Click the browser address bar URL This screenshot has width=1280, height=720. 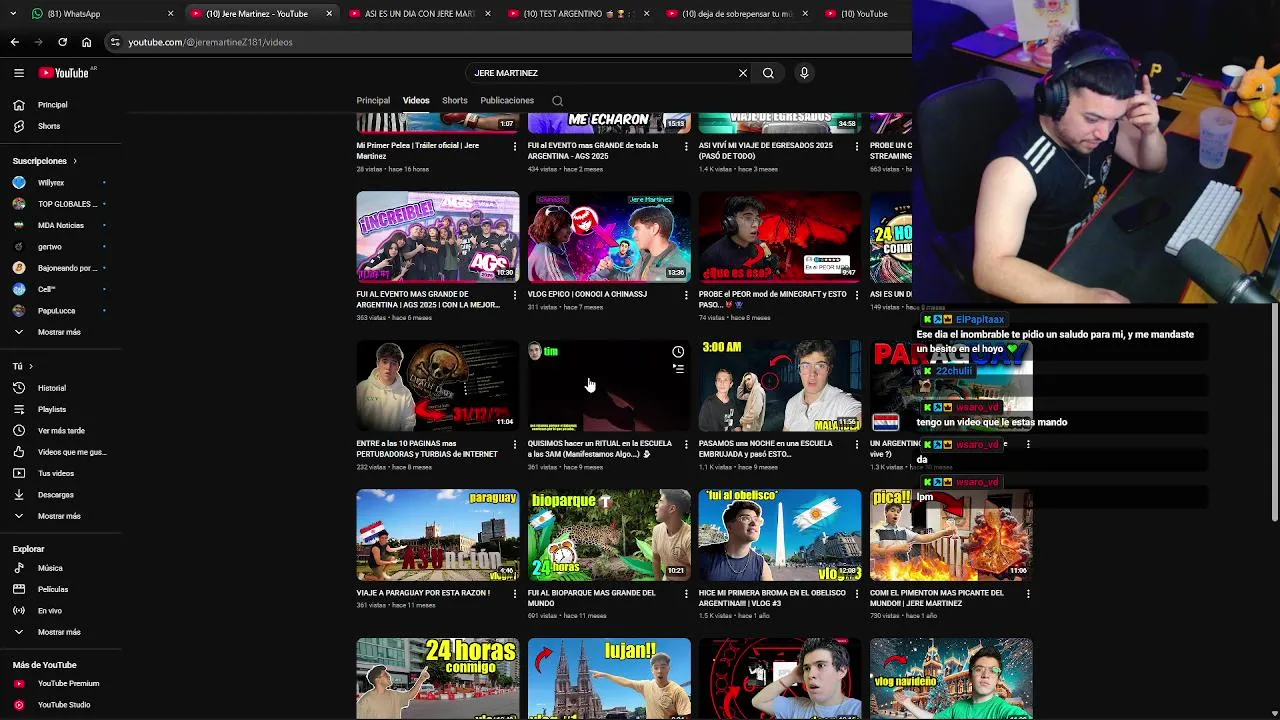[210, 42]
